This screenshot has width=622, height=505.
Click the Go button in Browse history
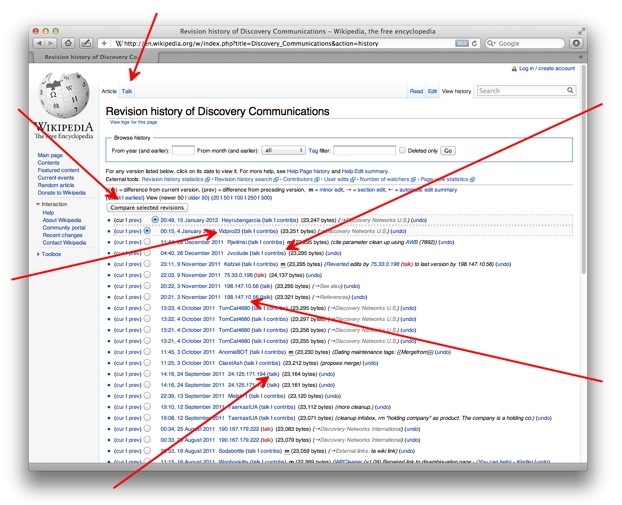coord(448,150)
